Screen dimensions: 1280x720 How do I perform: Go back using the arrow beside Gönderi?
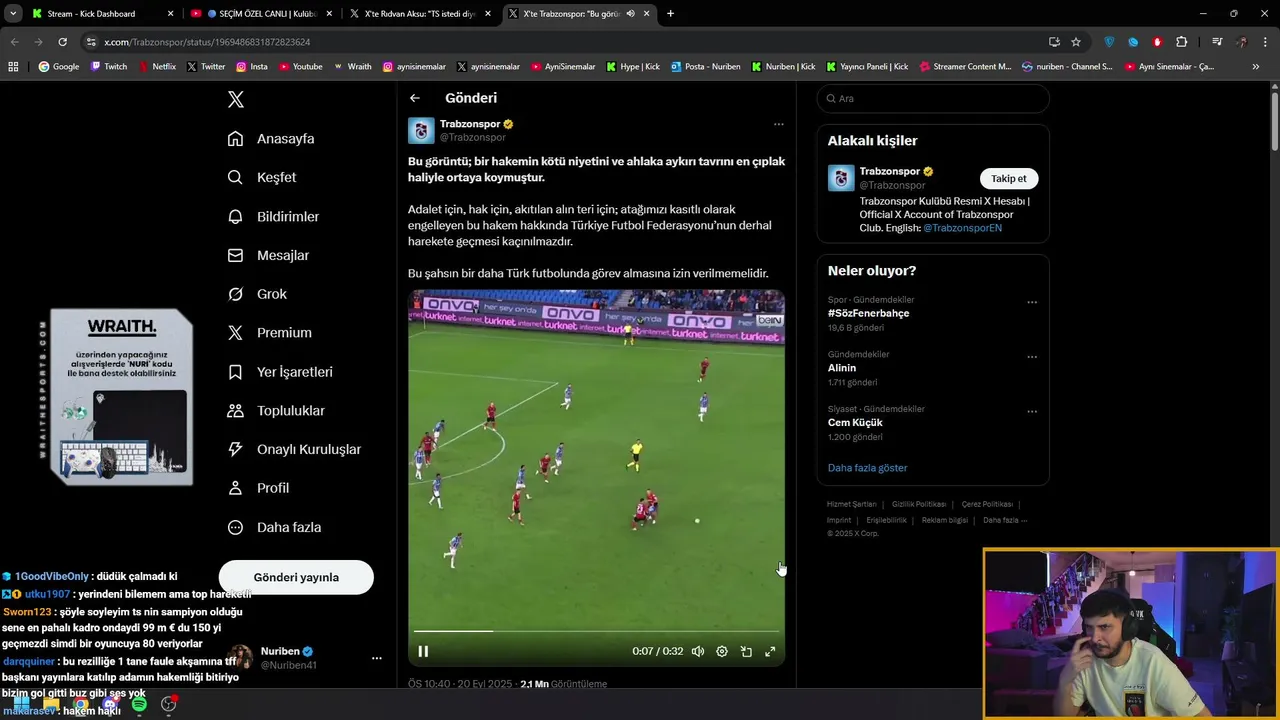(x=415, y=98)
